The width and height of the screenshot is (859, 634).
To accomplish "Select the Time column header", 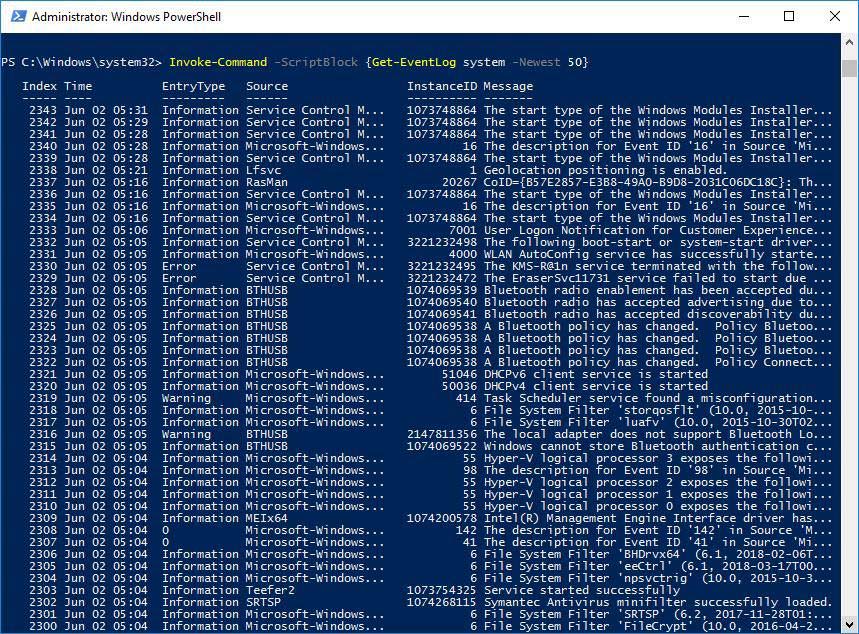I will (x=78, y=85).
